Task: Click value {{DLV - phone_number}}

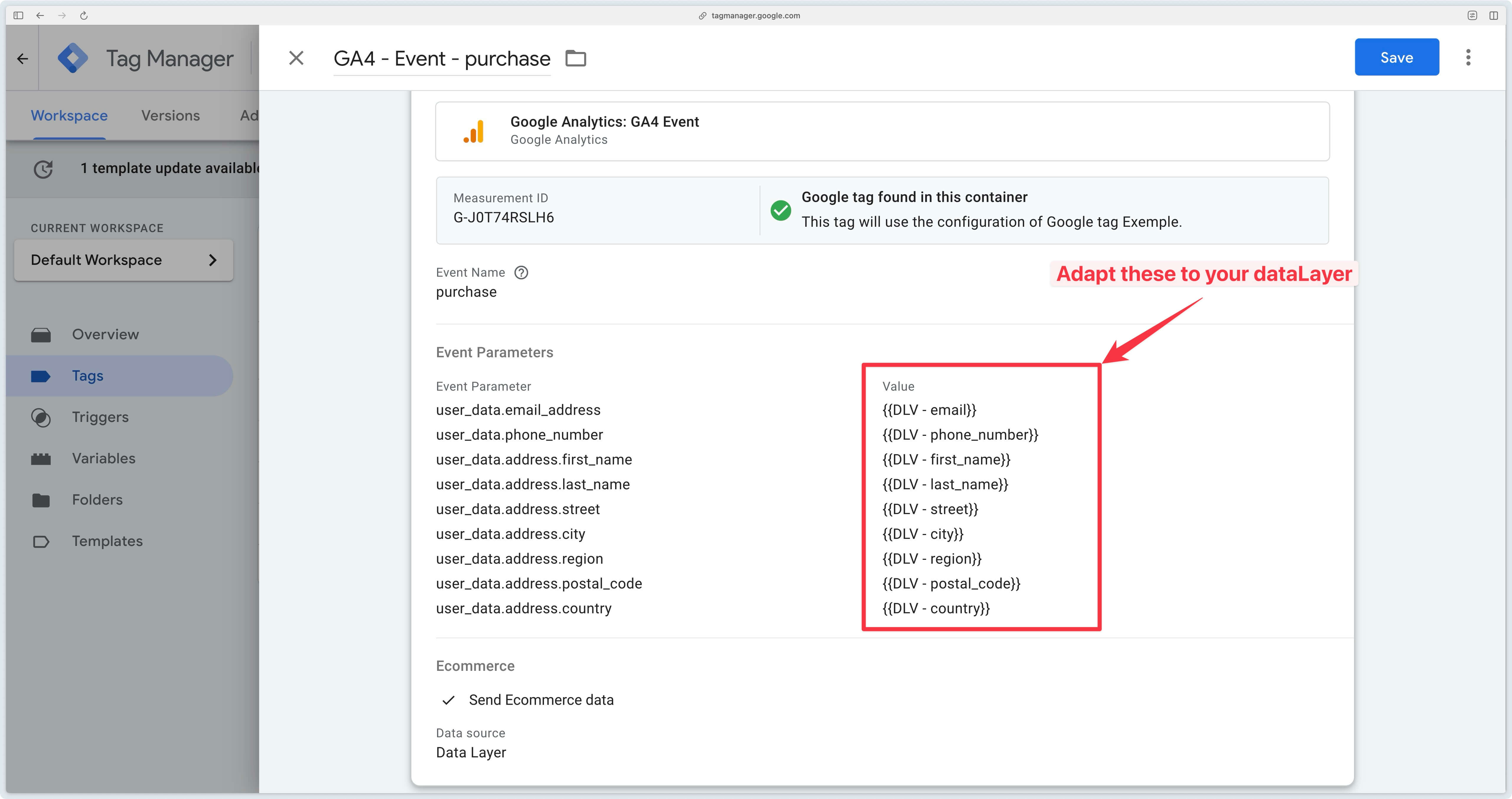Action: tap(960, 434)
